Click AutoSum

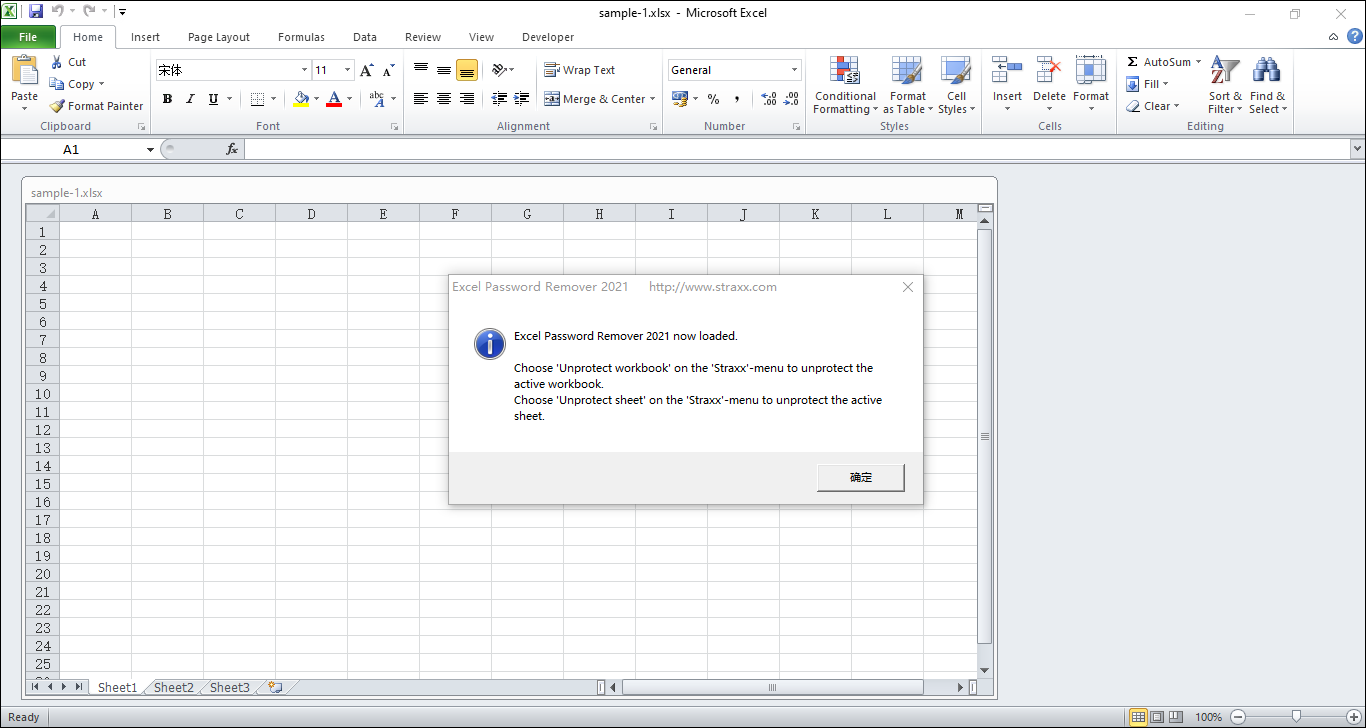point(1158,62)
